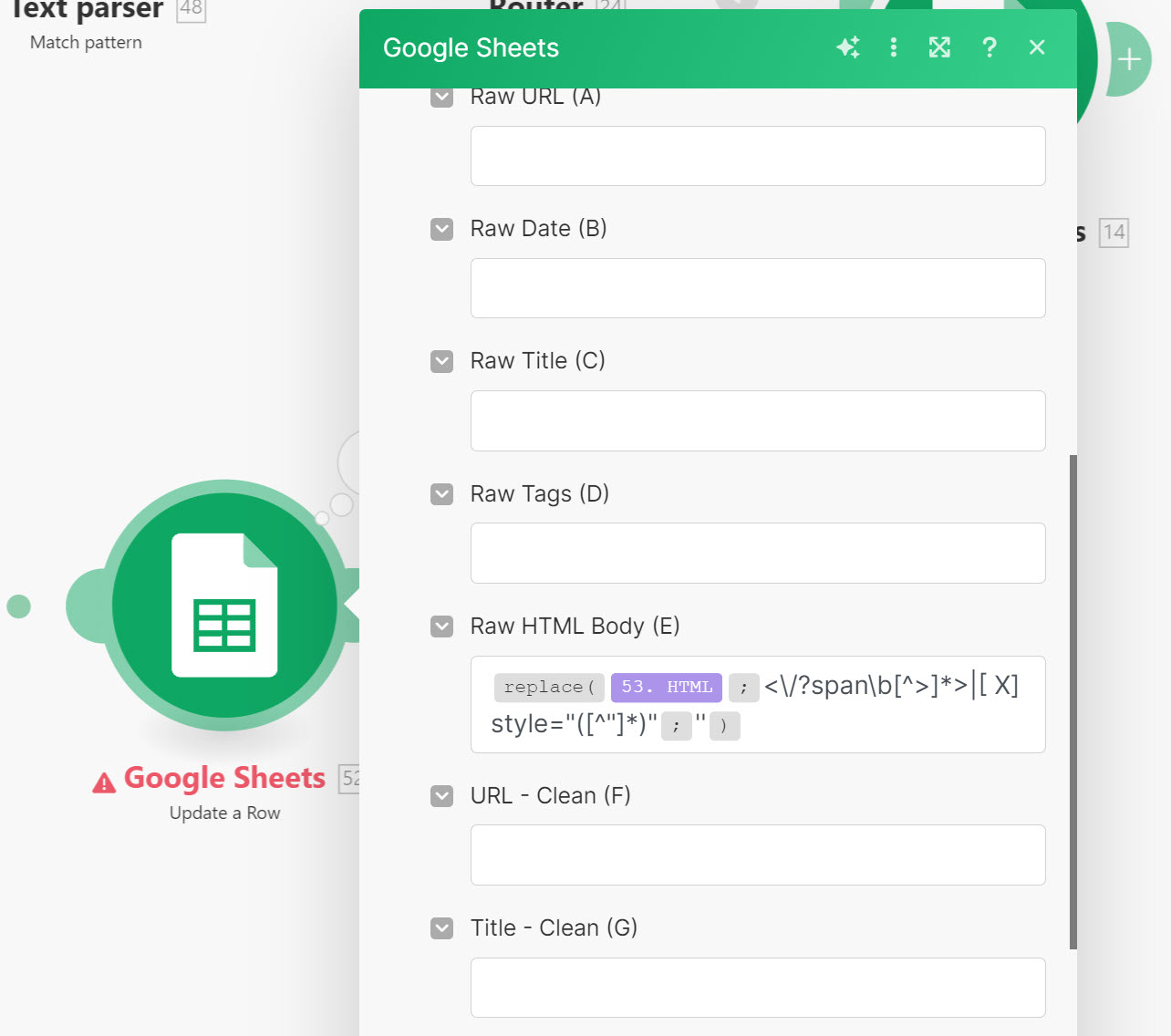Click the URL - Clean (F) input field
This screenshot has width=1171, height=1036.
(x=757, y=855)
